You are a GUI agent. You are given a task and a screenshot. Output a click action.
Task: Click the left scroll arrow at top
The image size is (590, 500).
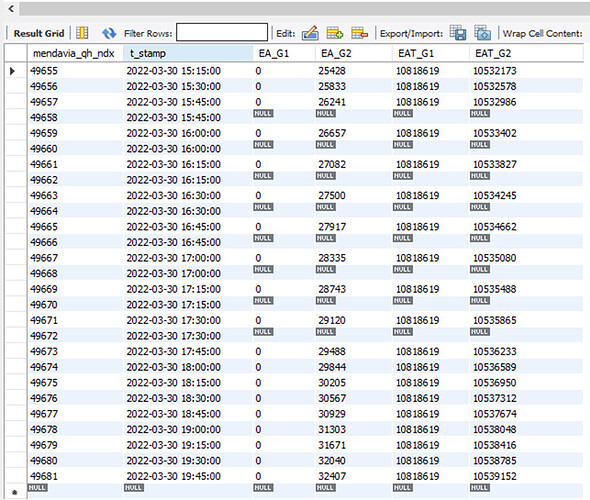11,8
